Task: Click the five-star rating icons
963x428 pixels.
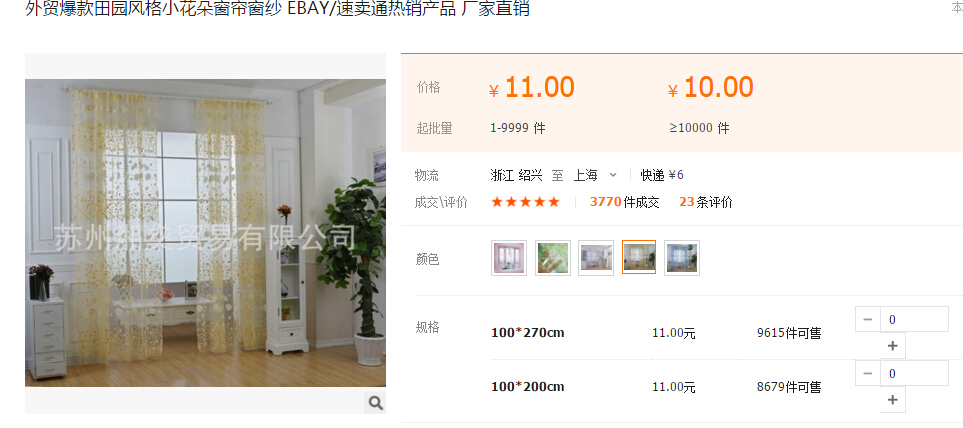Action: (526, 202)
